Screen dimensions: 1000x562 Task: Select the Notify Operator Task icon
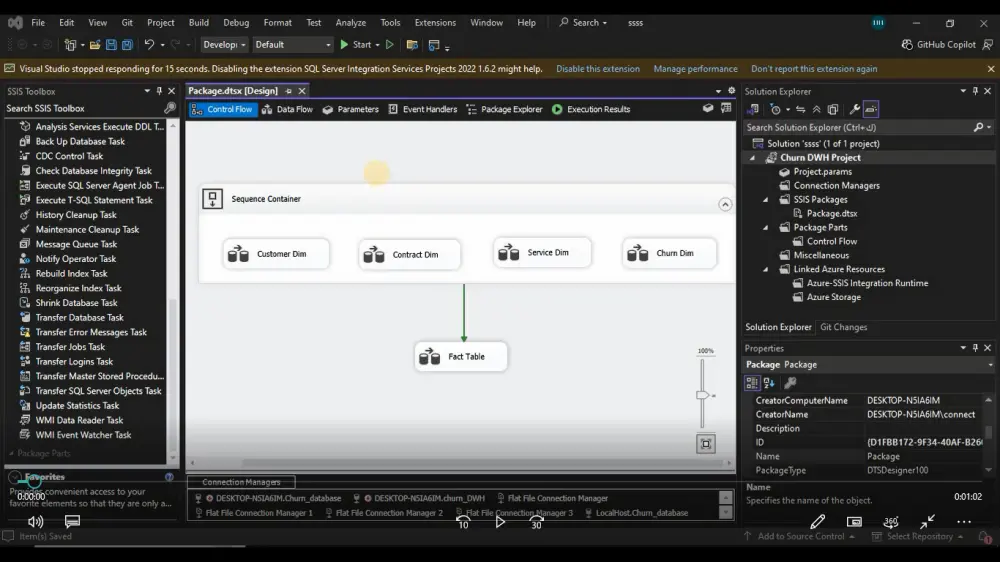tap(25, 259)
